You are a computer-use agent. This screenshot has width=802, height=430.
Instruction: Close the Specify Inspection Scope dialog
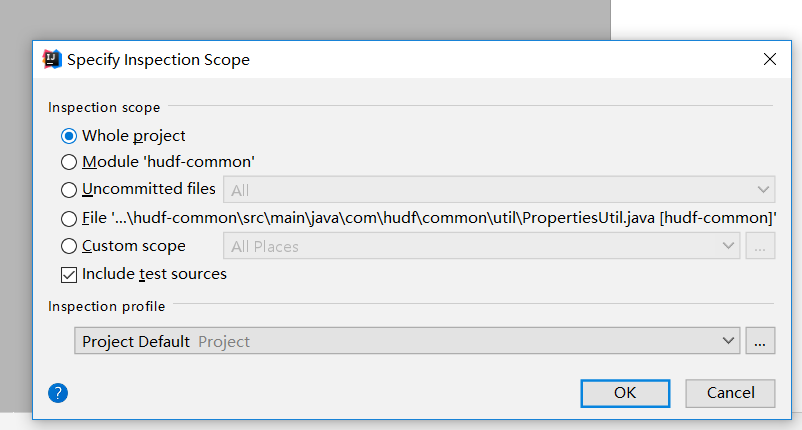770,59
